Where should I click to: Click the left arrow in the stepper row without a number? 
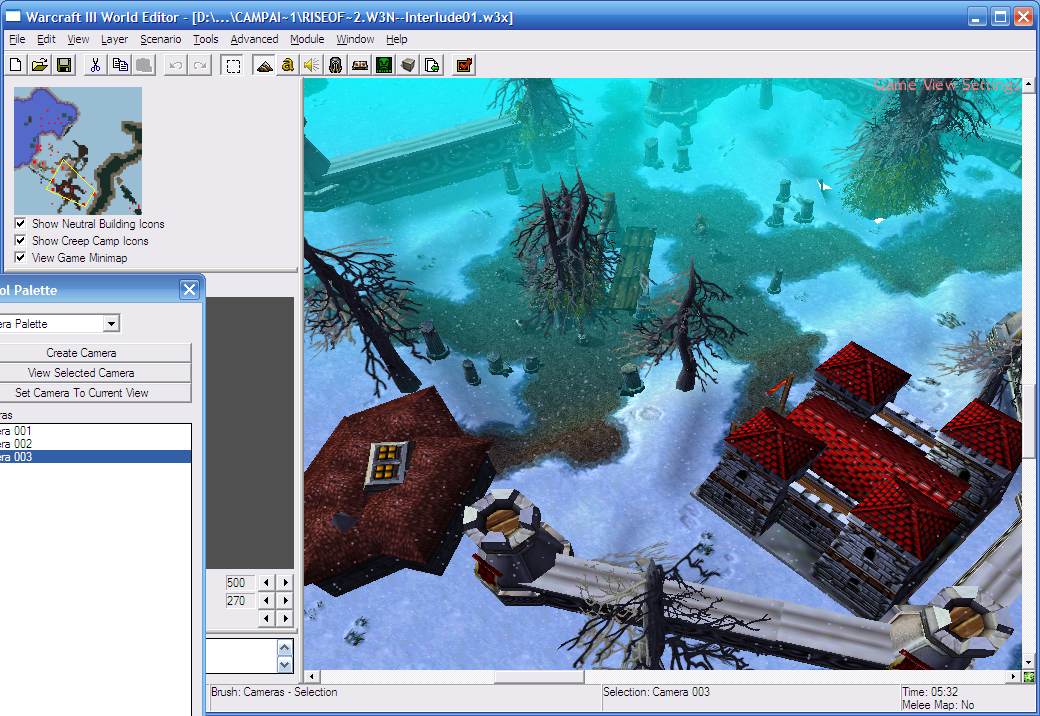(x=267, y=619)
